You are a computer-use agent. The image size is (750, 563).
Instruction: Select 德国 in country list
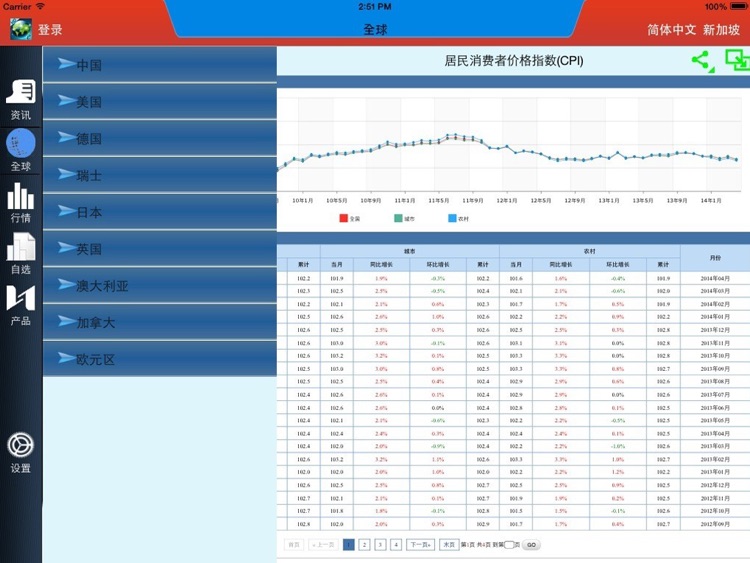tap(160, 138)
